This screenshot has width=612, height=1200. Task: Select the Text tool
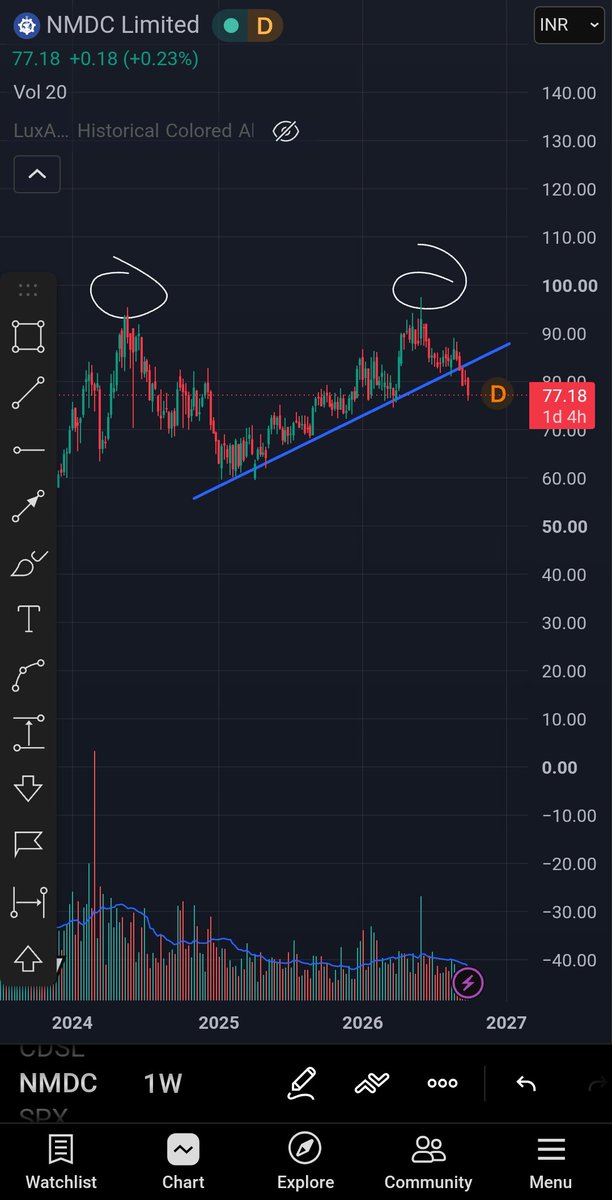(28, 620)
